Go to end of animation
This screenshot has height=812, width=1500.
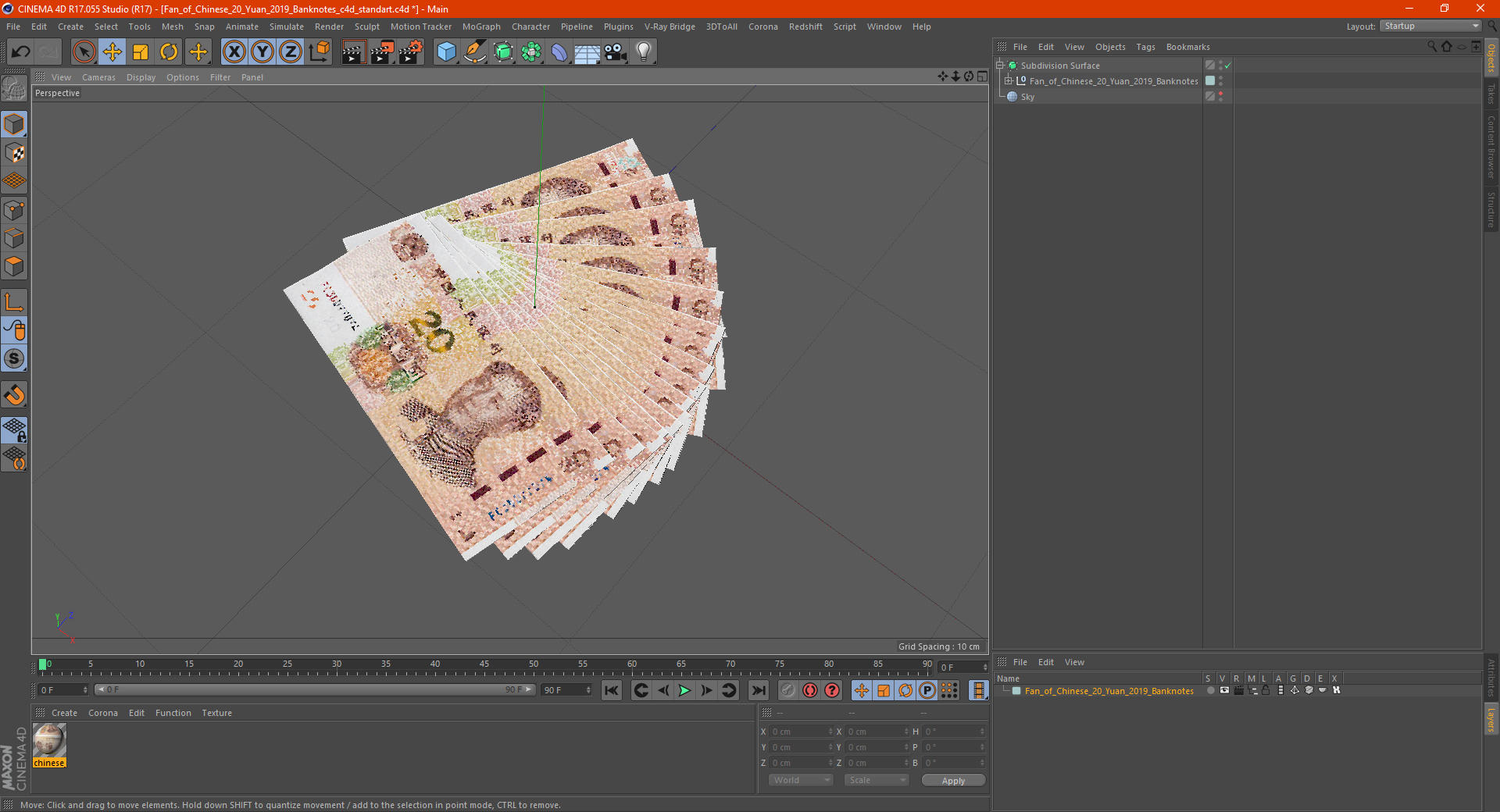[758, 690]
